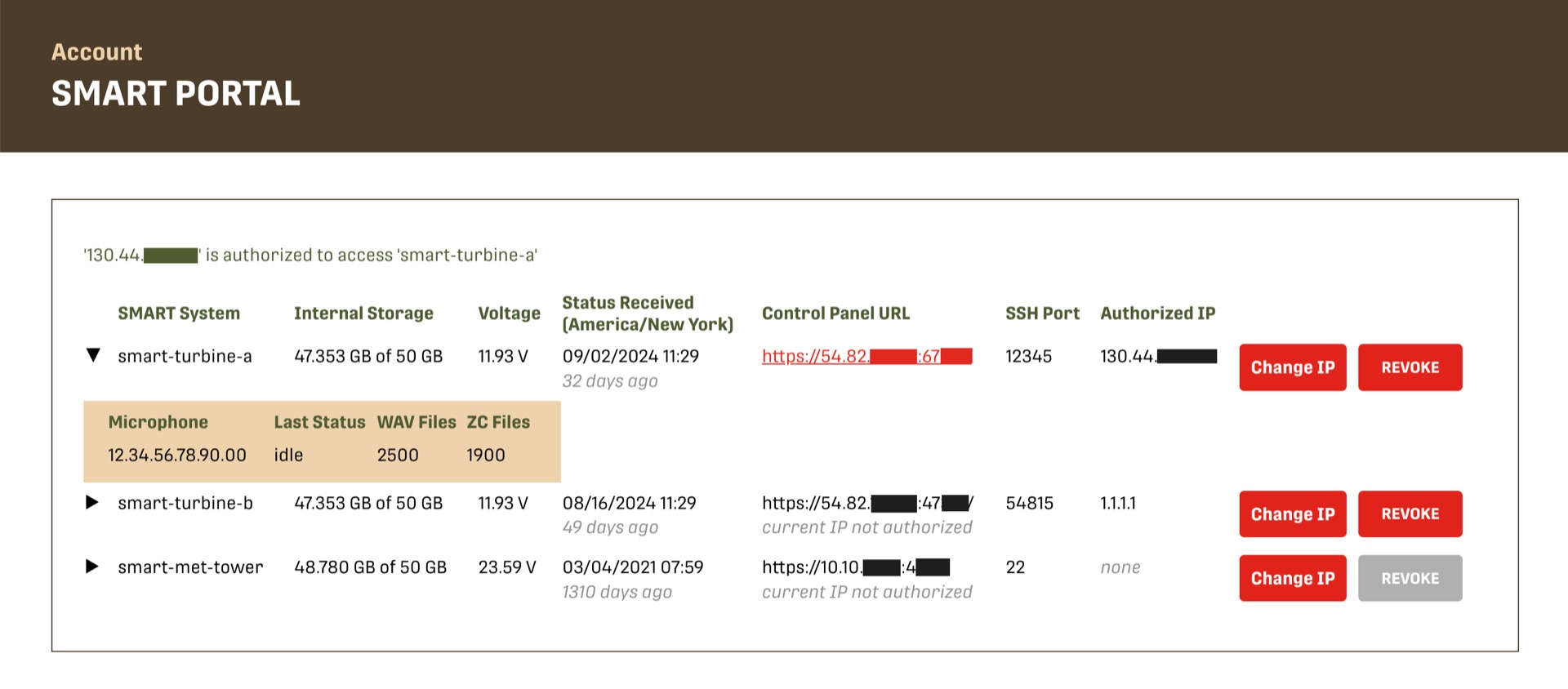
Task: Click the Voltage column header
Action: pos(509,313)
